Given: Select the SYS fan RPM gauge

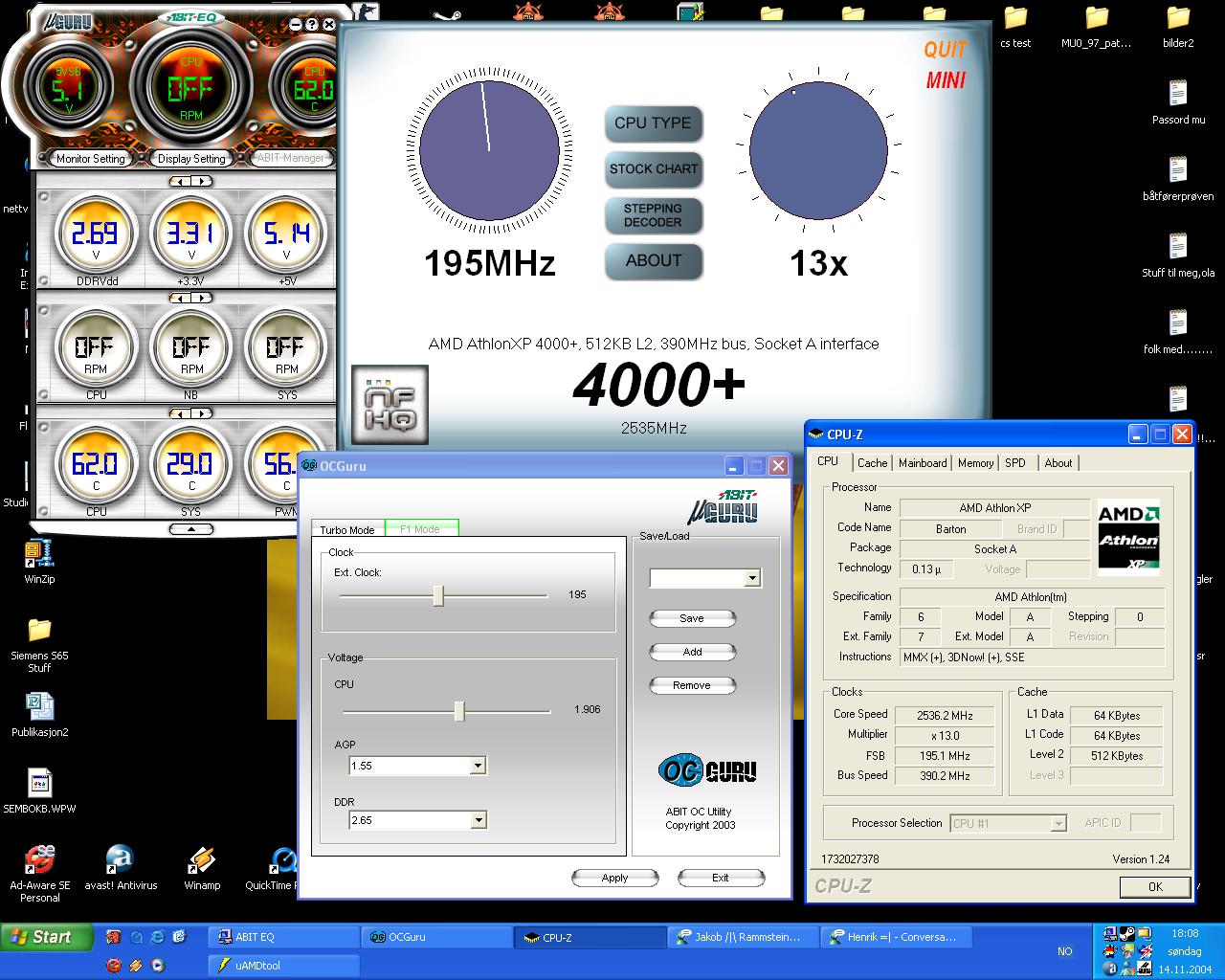Looking at the screenshot, I should pyautogui.click(x=287, y=348).
